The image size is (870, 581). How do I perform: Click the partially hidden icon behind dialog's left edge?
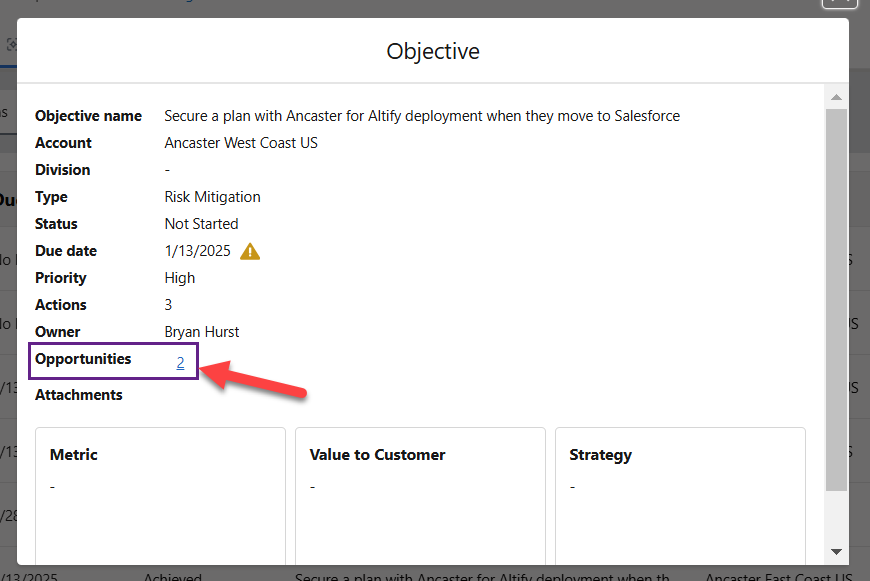pyautogui.click(x=11, y=44)
